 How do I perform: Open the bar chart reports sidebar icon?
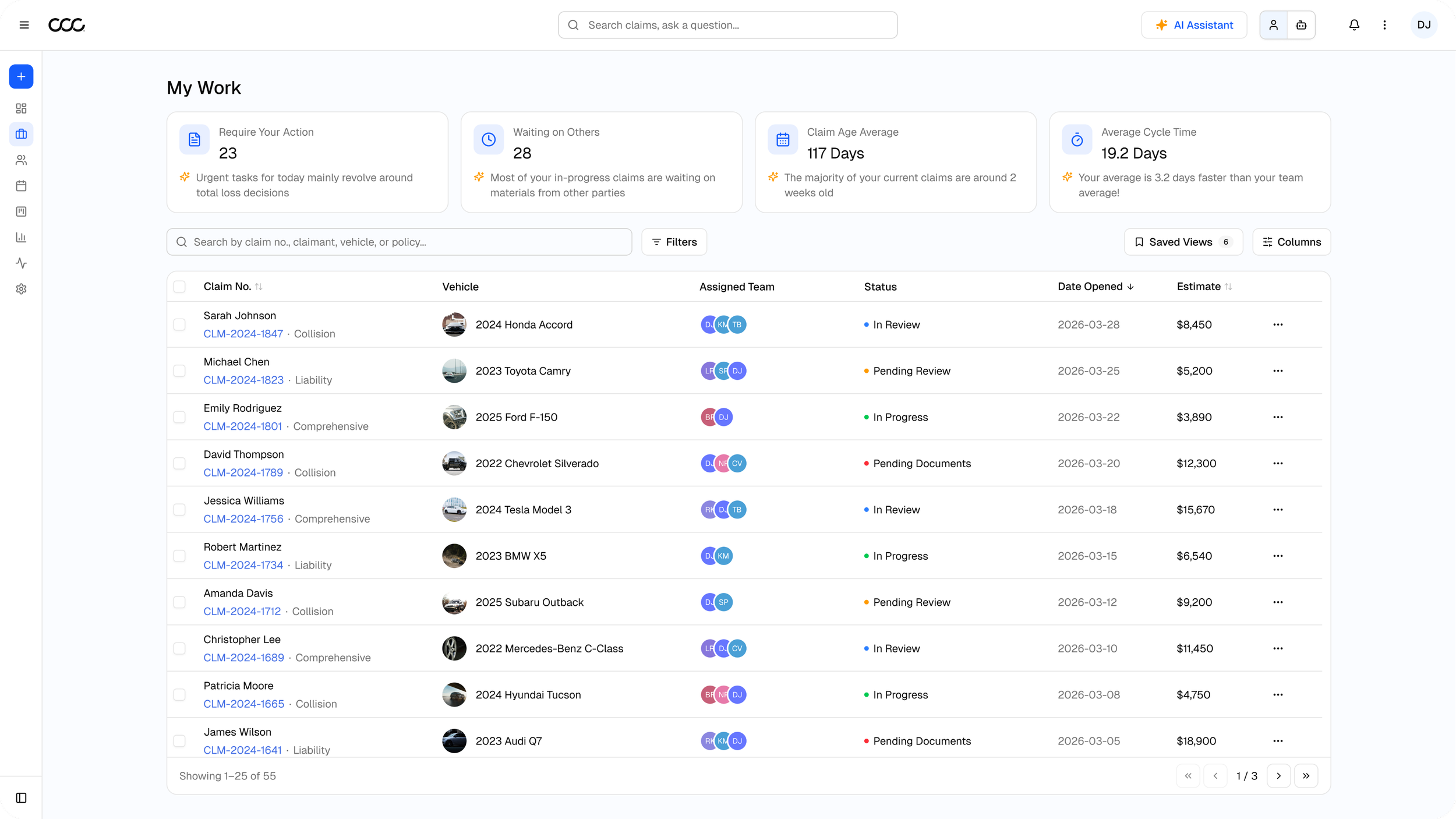pyautogui.click(x=21, y=237)
